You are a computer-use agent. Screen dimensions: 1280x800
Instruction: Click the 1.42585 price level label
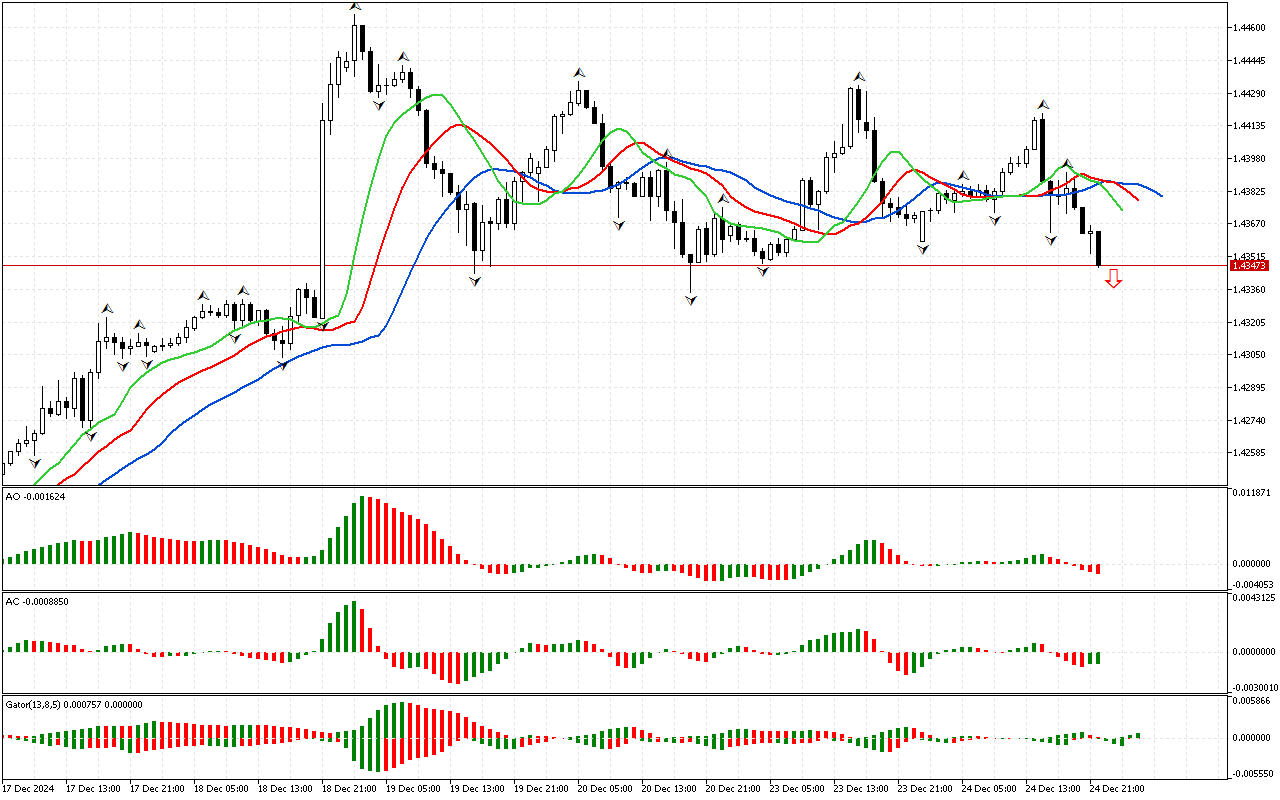(x=1250, y=453)
